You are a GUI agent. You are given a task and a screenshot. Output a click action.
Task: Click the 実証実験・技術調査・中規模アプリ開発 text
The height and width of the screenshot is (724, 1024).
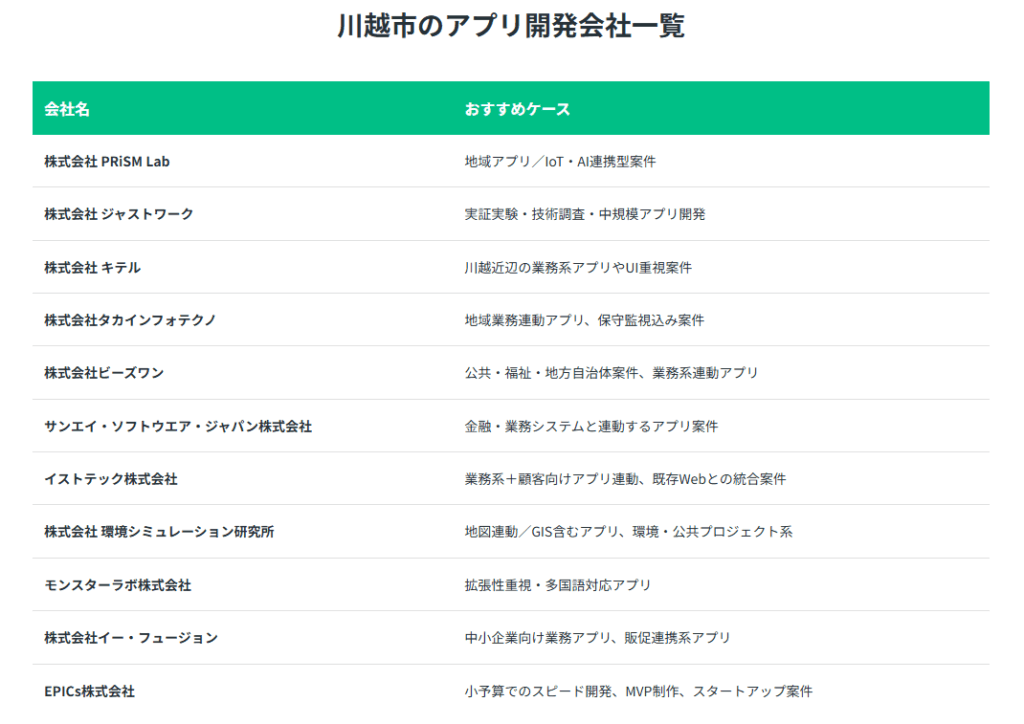[585, 214]
